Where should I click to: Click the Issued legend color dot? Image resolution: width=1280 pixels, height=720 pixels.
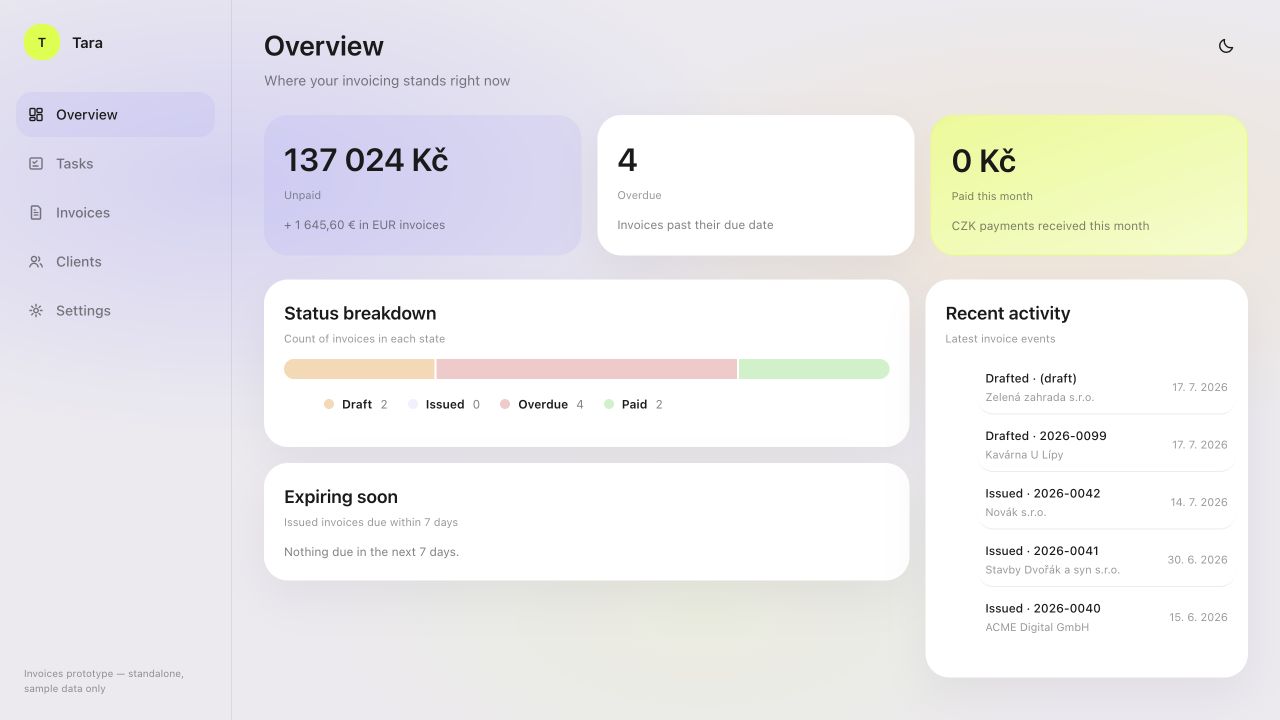click(413, 405)
